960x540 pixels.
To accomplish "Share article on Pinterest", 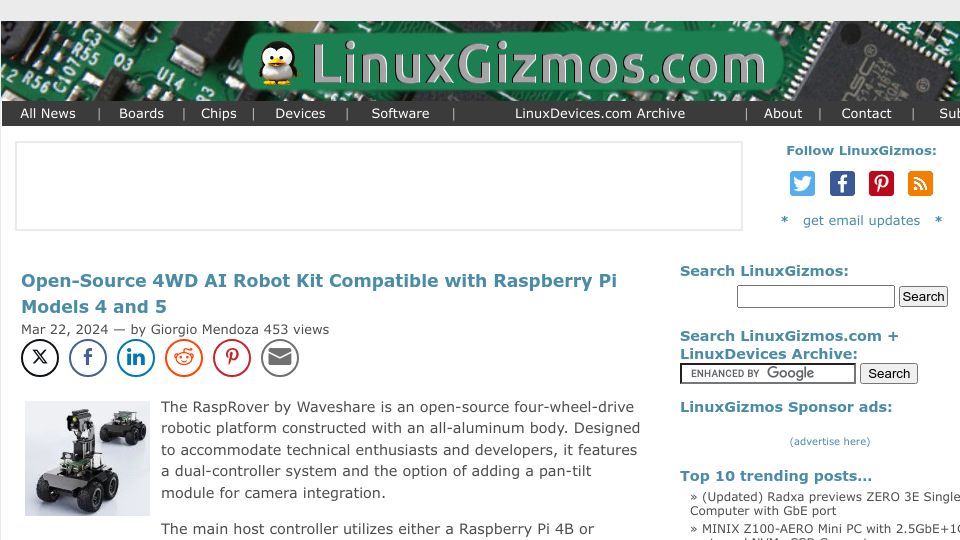I will coord(232,358).
